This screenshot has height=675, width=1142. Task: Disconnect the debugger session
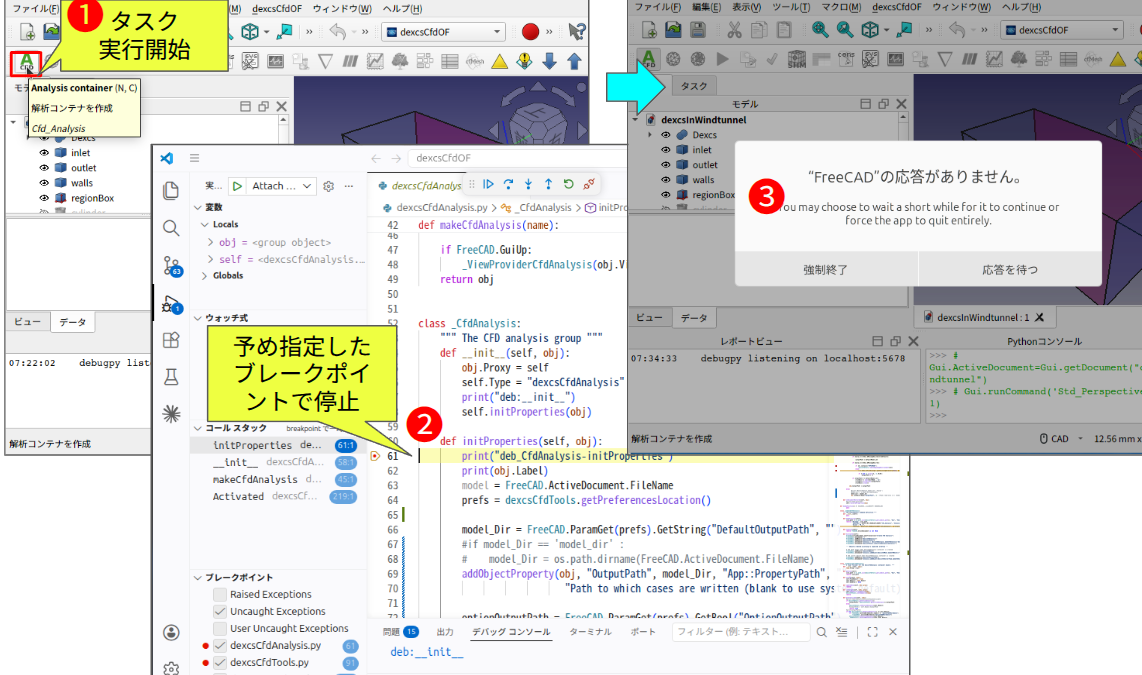[589, 184]
